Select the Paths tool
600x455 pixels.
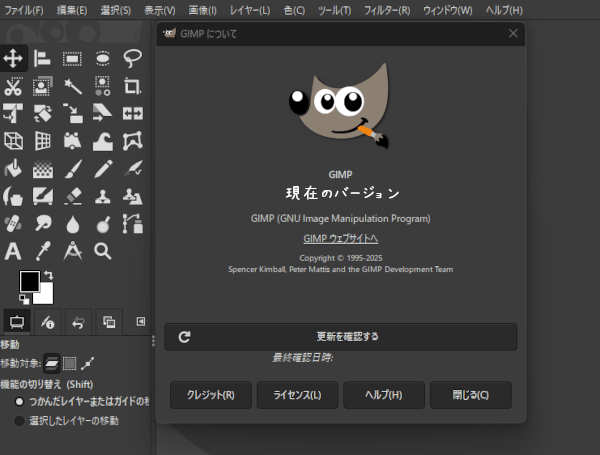[132, 223]
